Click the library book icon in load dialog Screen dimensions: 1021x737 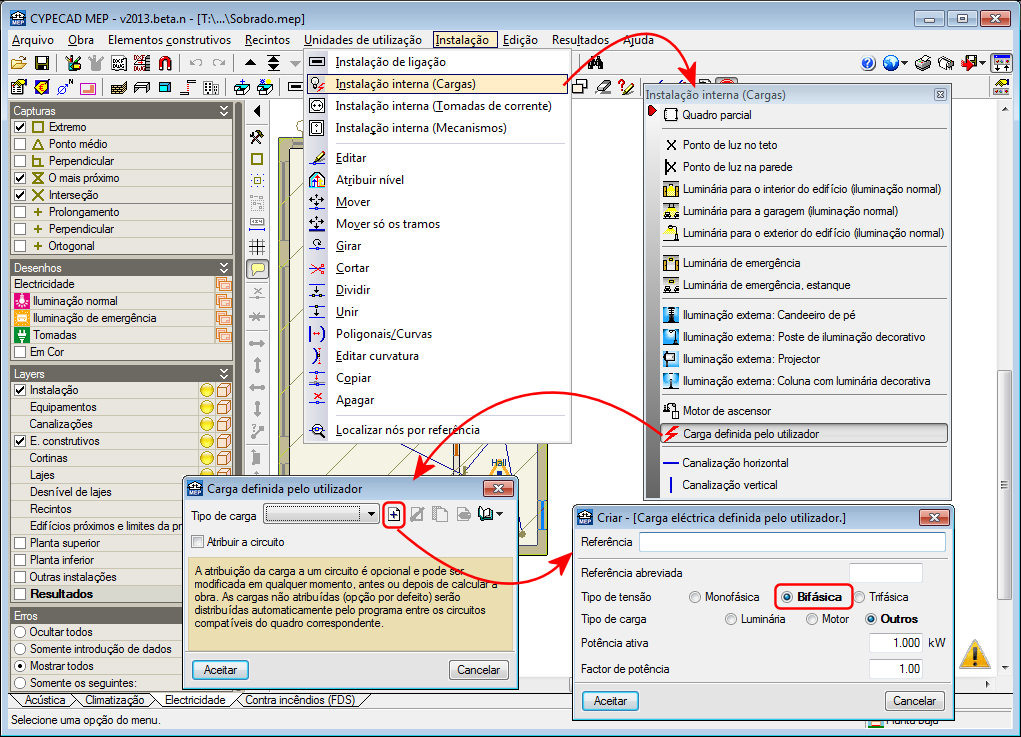click(x=485, y=514)
